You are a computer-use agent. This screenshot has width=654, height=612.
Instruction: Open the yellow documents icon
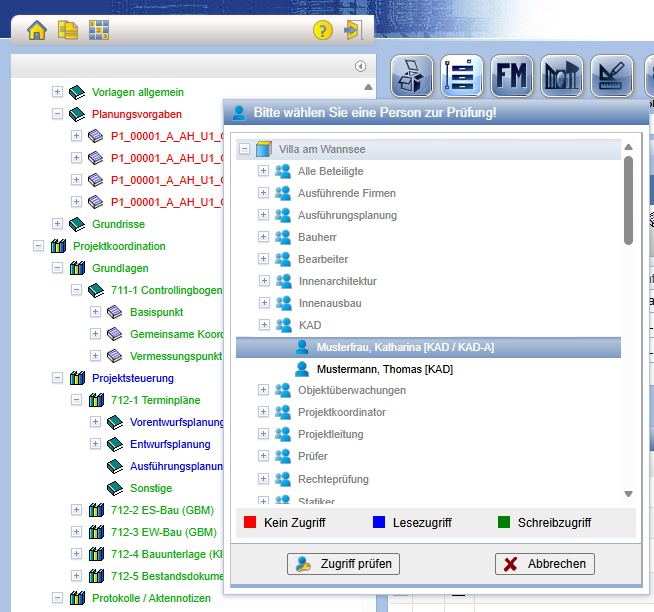68,30
